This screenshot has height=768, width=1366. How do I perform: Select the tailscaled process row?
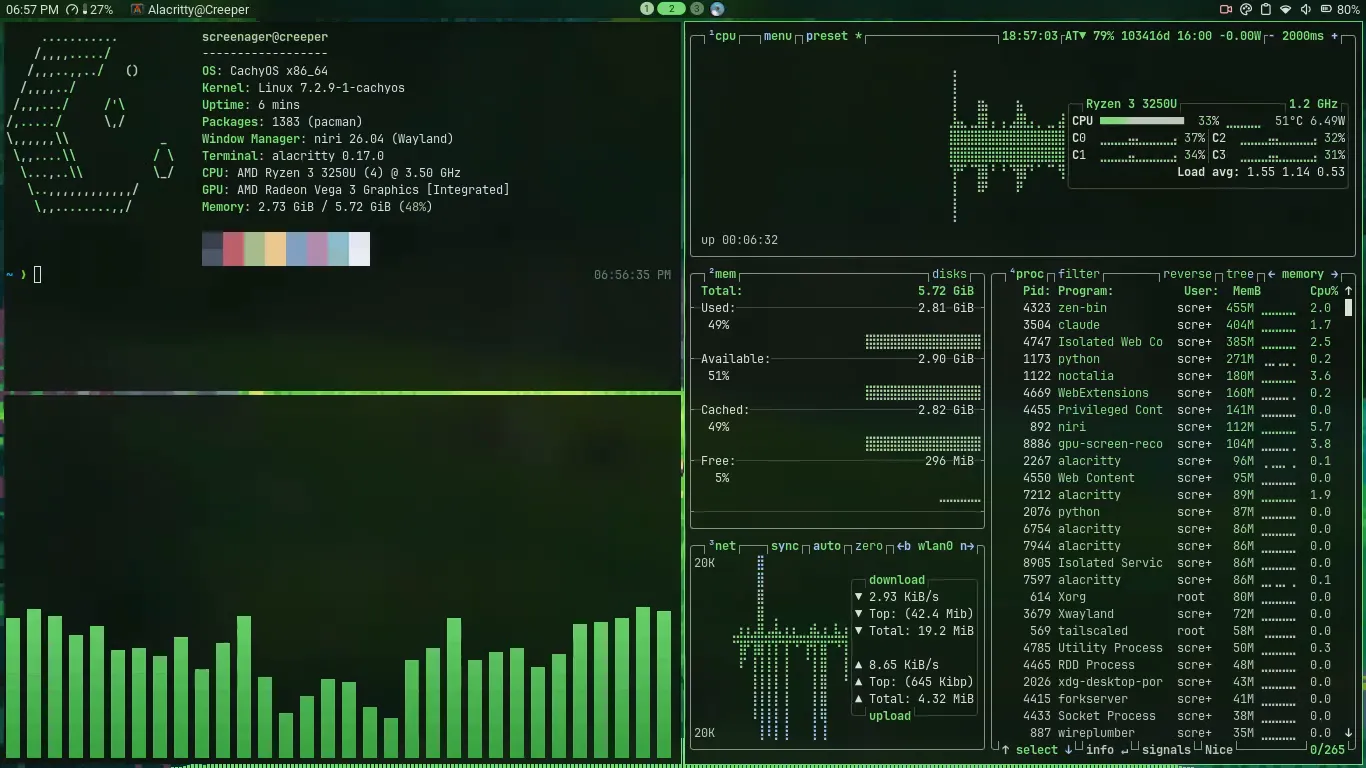[1175, 631]
